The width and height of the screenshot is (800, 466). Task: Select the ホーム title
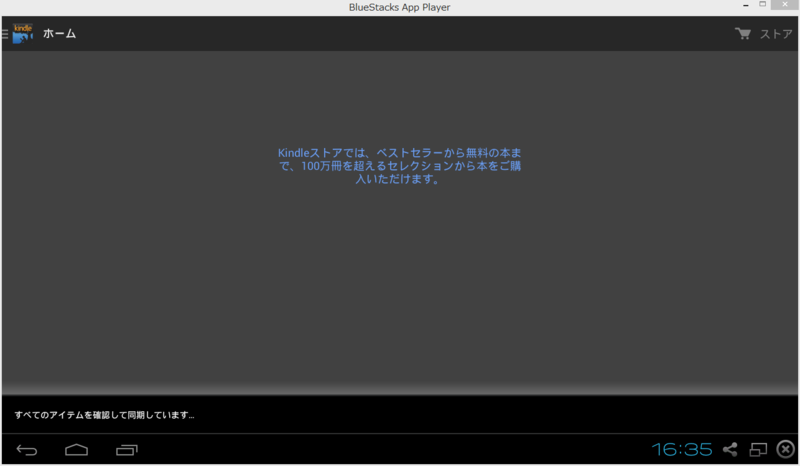[x=59, y=34]
